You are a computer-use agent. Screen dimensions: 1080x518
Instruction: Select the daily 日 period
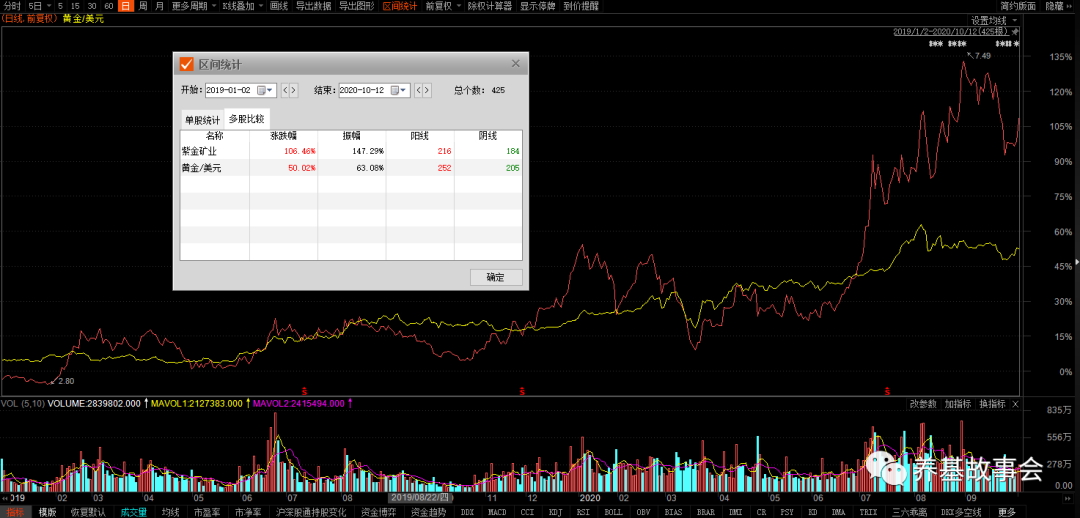(x=125, y=6)
